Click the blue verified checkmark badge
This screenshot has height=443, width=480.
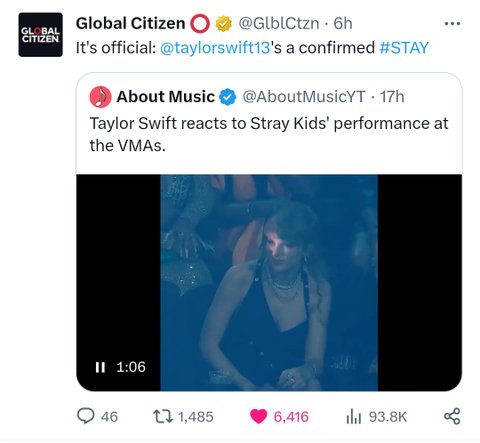pyautogui.click(x=228, y=97)
